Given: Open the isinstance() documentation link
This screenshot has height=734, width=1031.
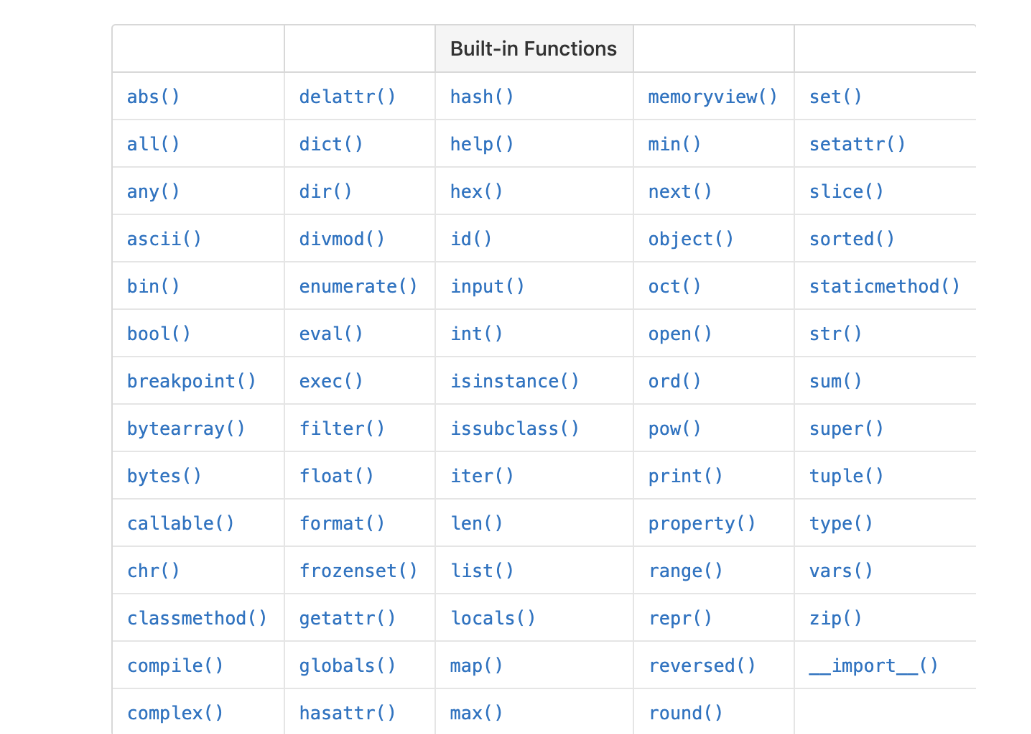Looking at the screenshot, I should pyautogui.click(x=514, y=382).
